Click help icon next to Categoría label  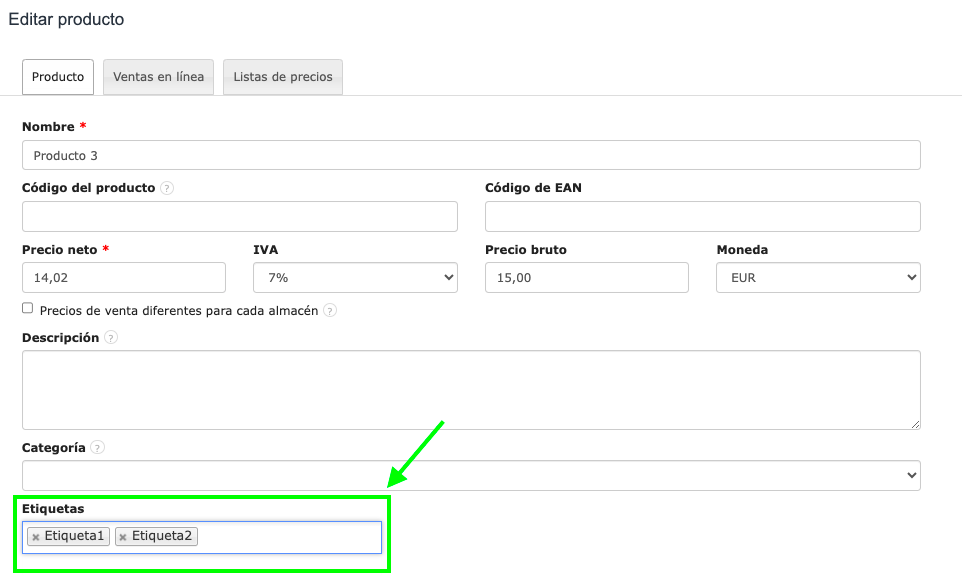tap(97, 448)
